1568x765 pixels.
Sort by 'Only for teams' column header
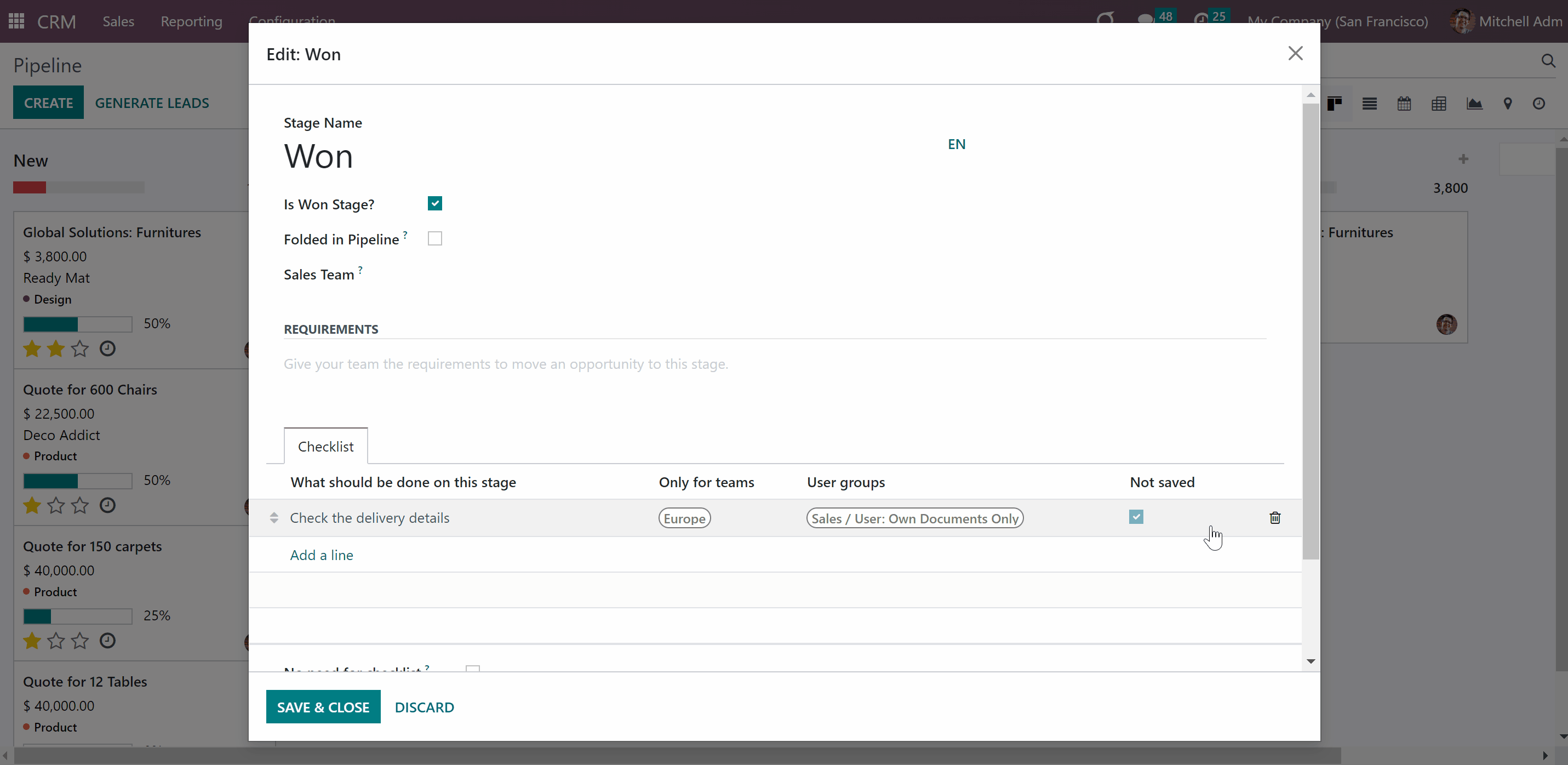[x=706, y=482]
